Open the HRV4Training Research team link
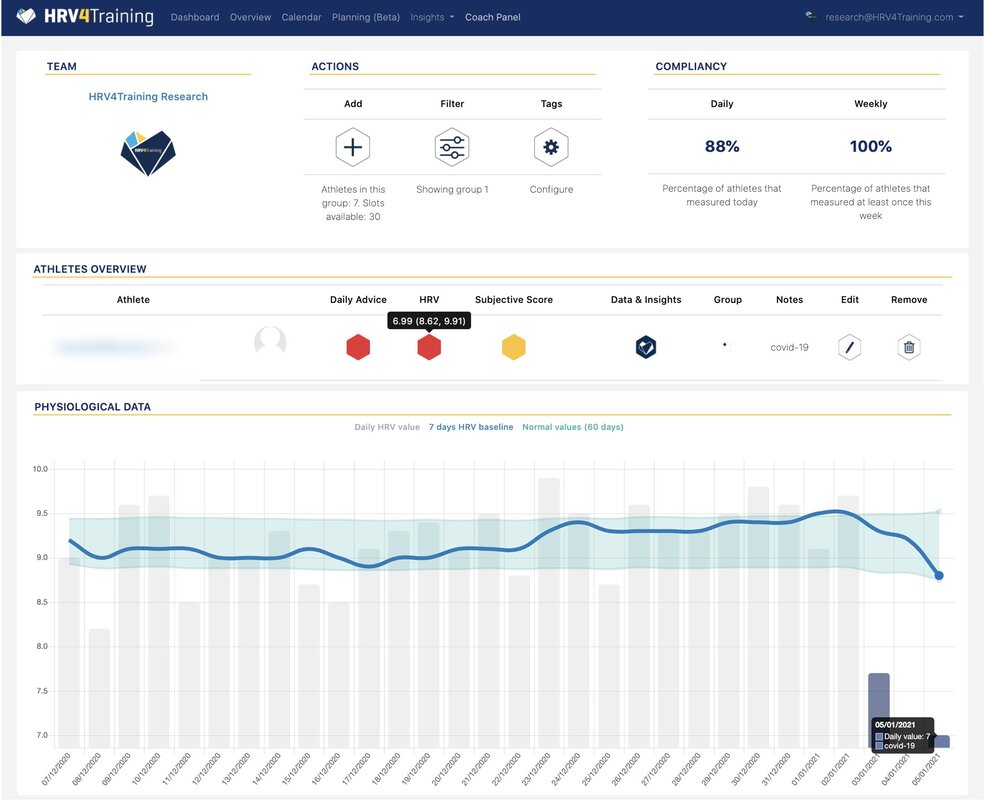 148,97
